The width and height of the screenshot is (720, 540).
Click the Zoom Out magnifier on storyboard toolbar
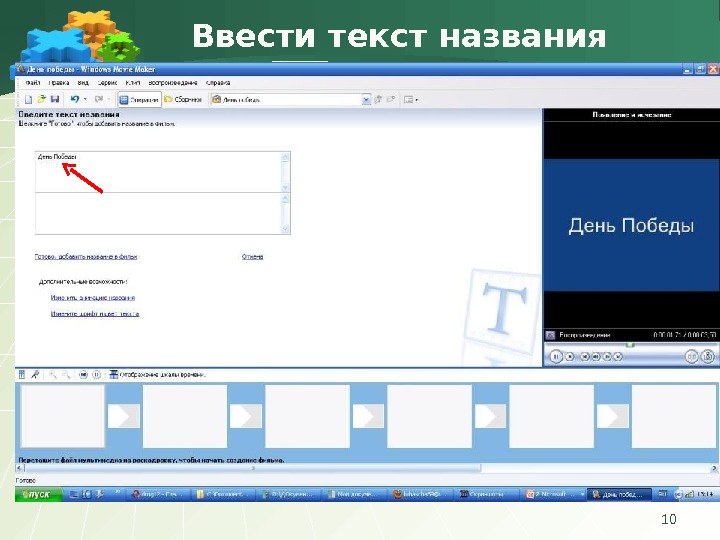(x=66, y=375)
